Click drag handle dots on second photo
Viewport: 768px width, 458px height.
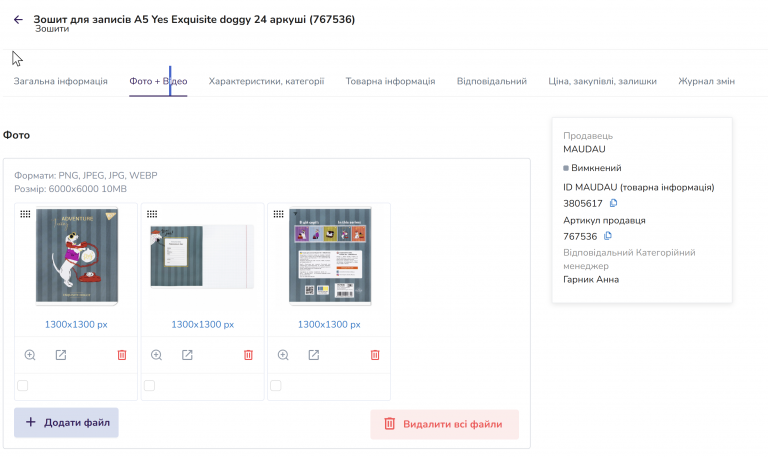(x=152, y=214)
